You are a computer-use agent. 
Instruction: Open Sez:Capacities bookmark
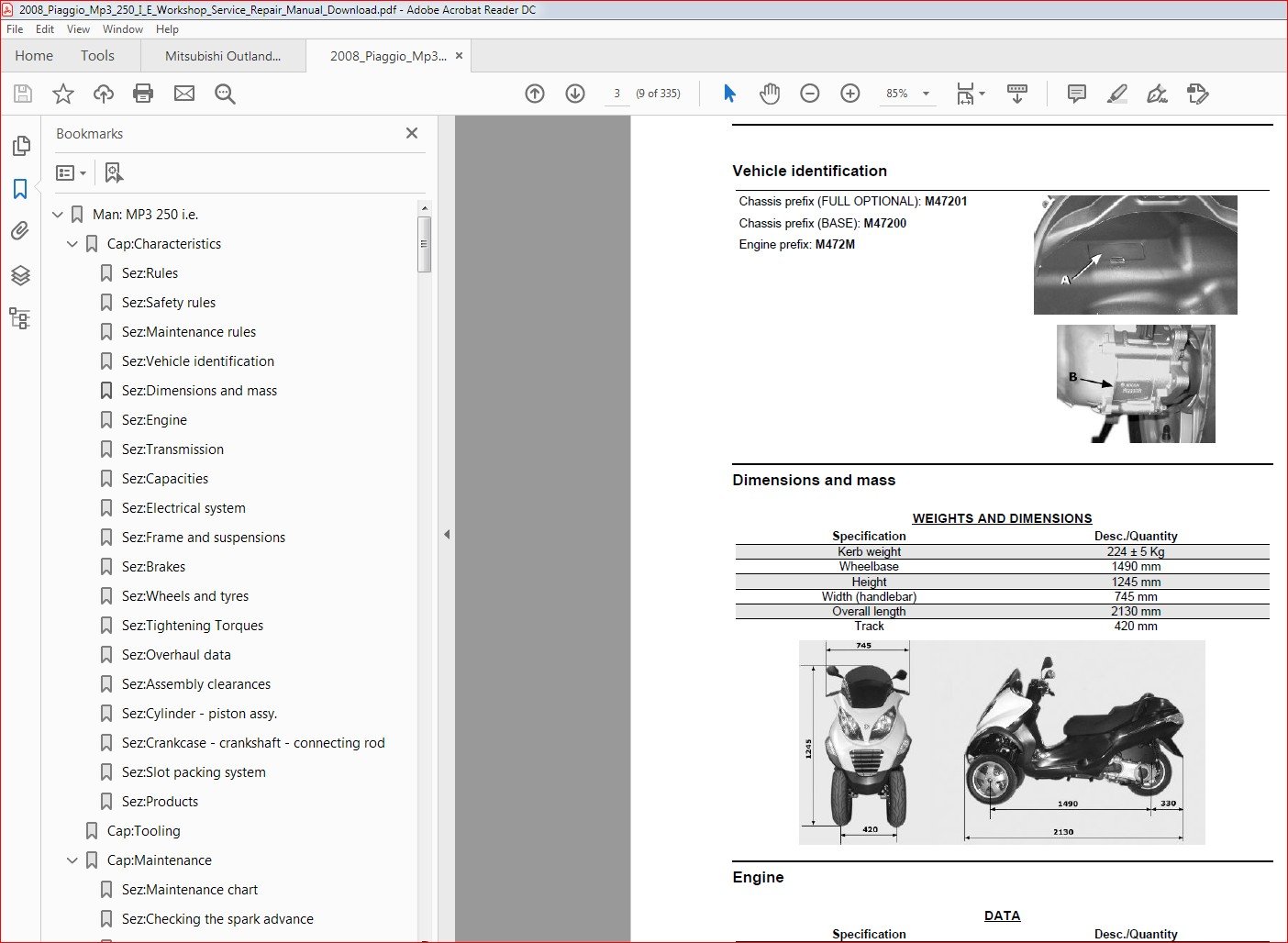(x=165, y=479)
